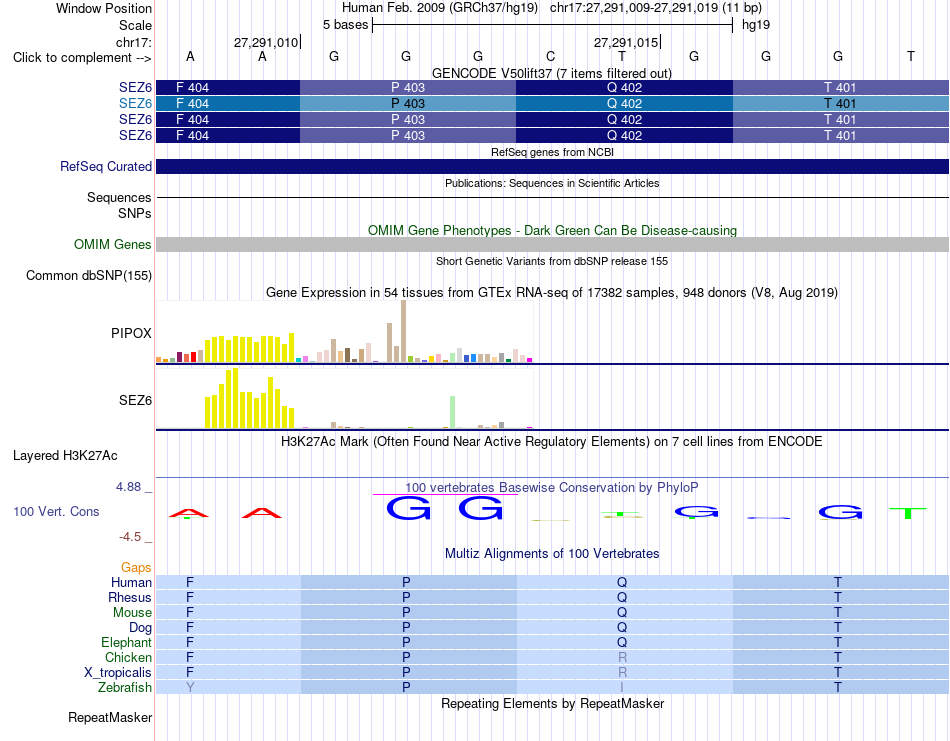Screen dimensions: 950x741
Task: Click the 5 bases scale bar
Action: (552, 25)
